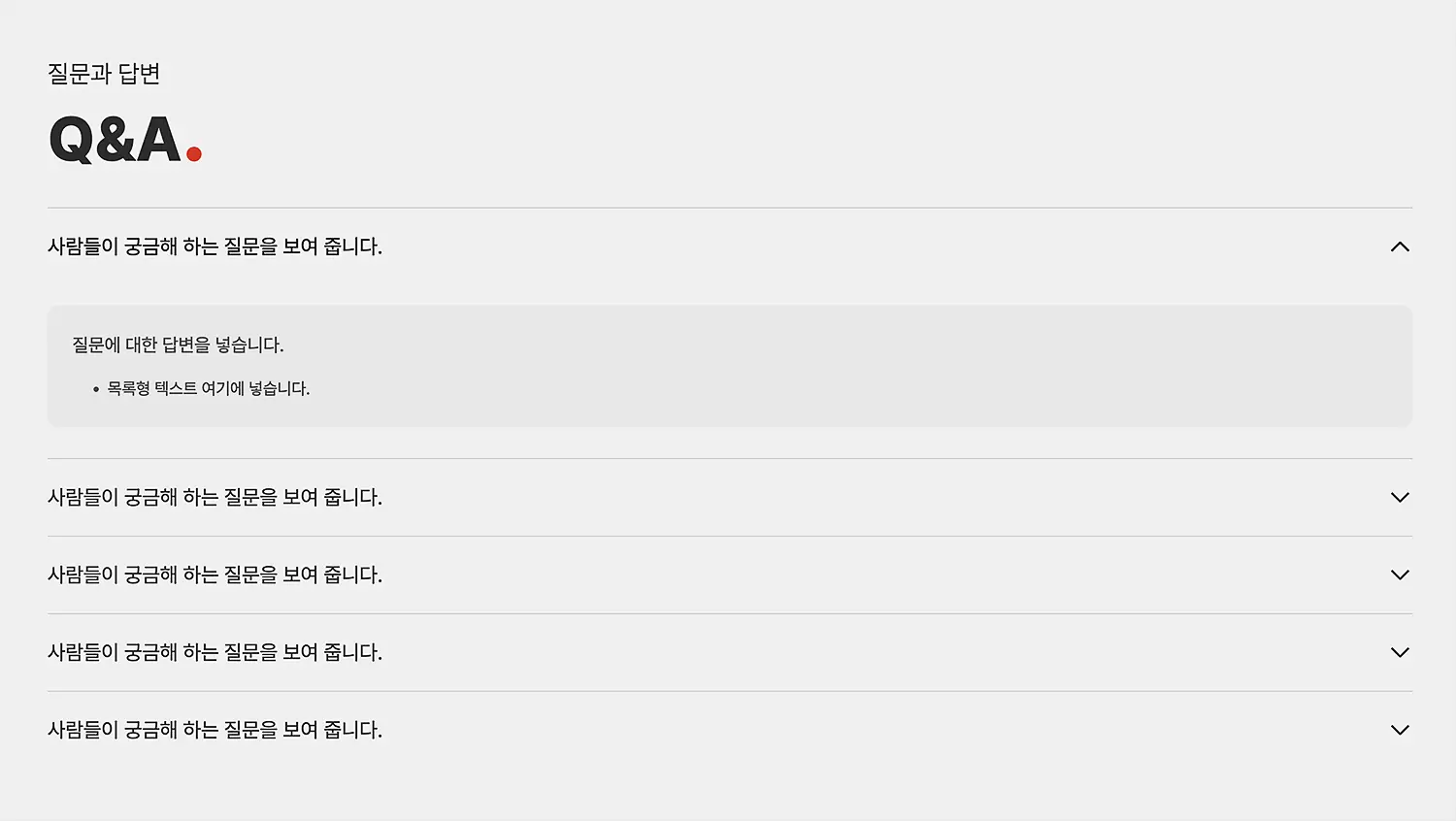
Task: Click the ampersand in the Q&A title
Action: tap(116, 139)
